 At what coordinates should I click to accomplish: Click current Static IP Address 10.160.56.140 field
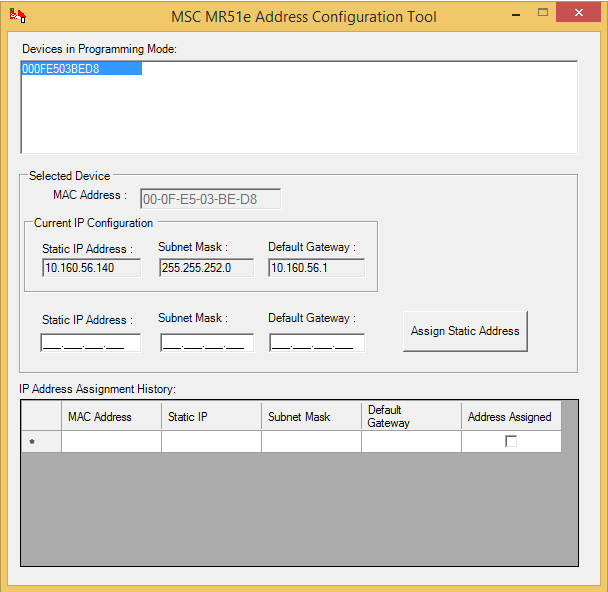(91, 268)
